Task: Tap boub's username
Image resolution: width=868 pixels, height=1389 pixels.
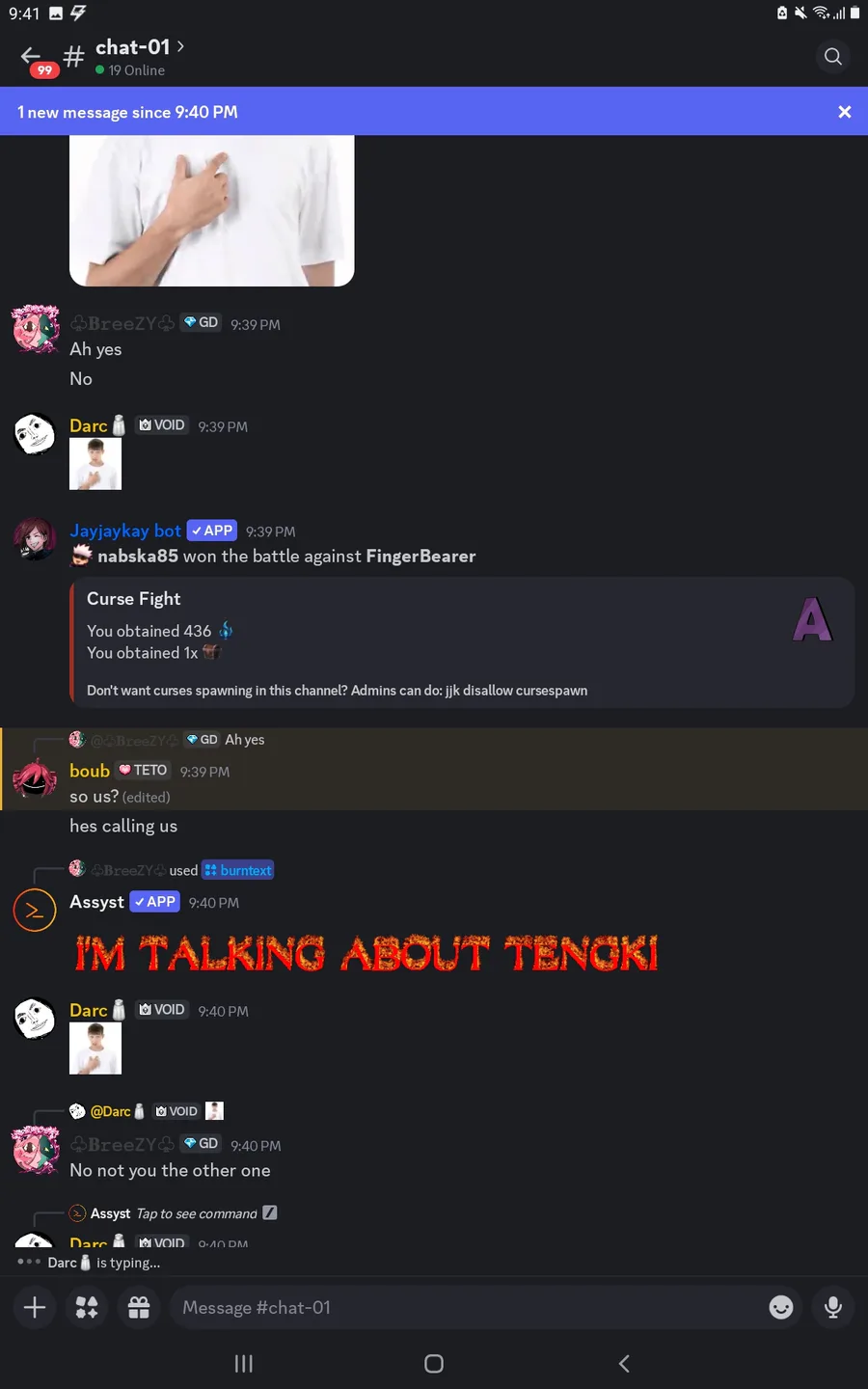Action: pyautogui.click(x=90, y=771)
